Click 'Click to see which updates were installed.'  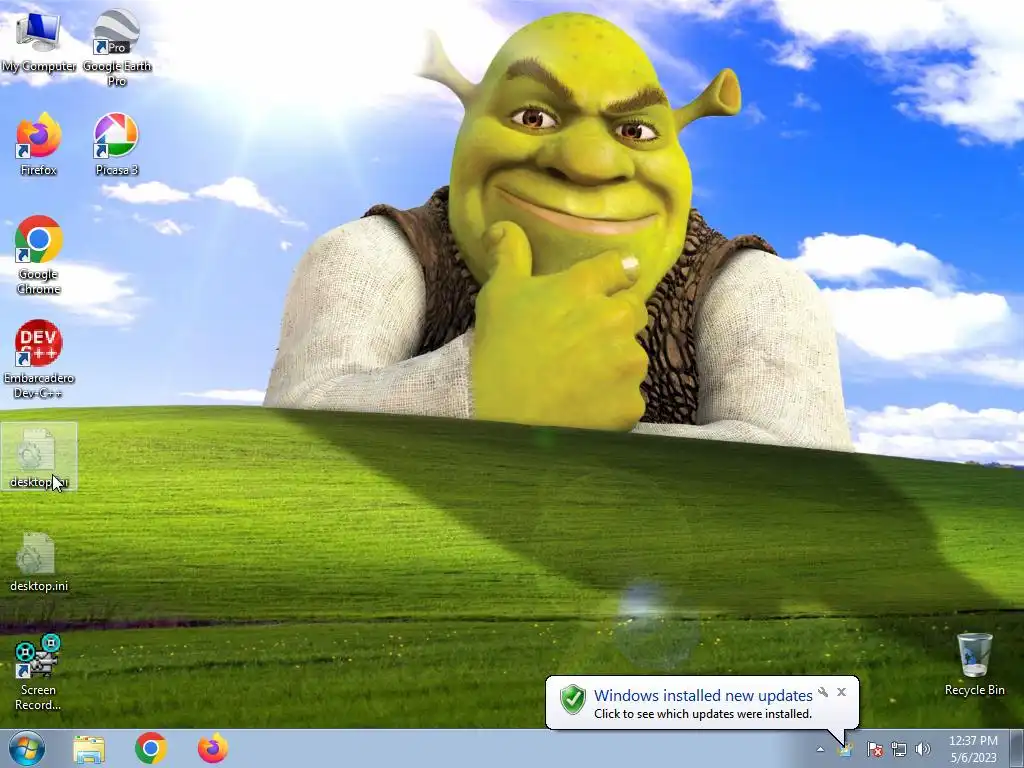[703, 714]
